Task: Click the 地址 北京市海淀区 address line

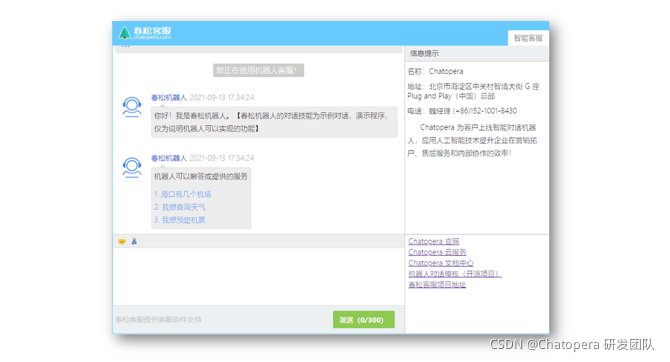Action: [x=473, y=91]
